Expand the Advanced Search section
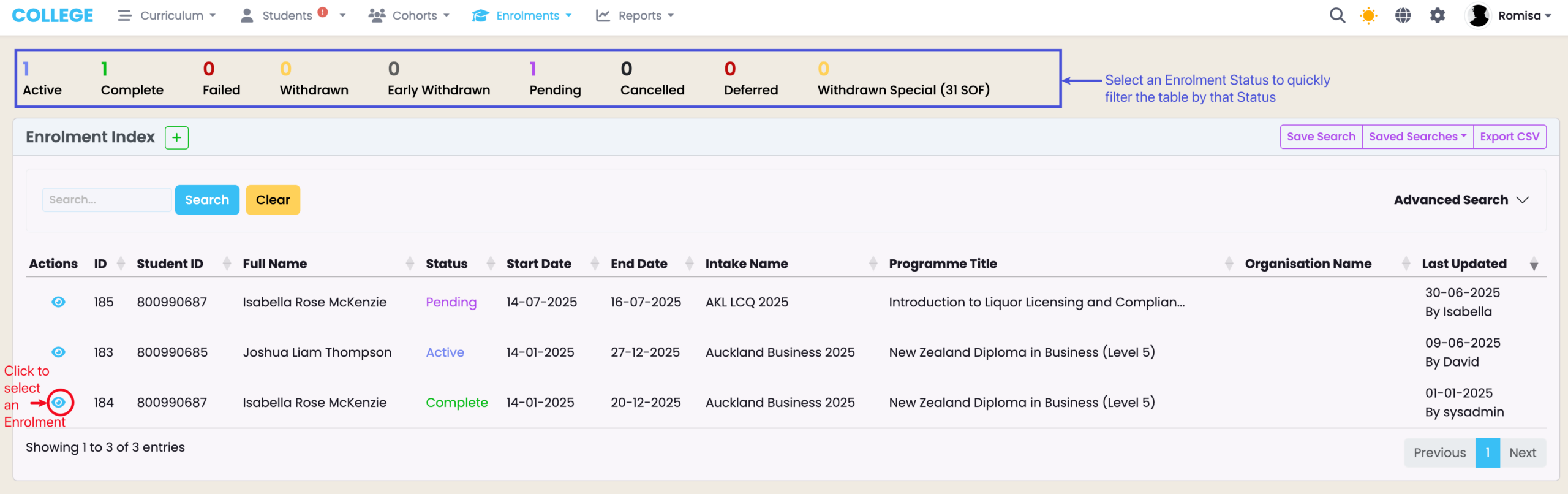This screenshot has height=494, width=1568. coord(1461,200)
